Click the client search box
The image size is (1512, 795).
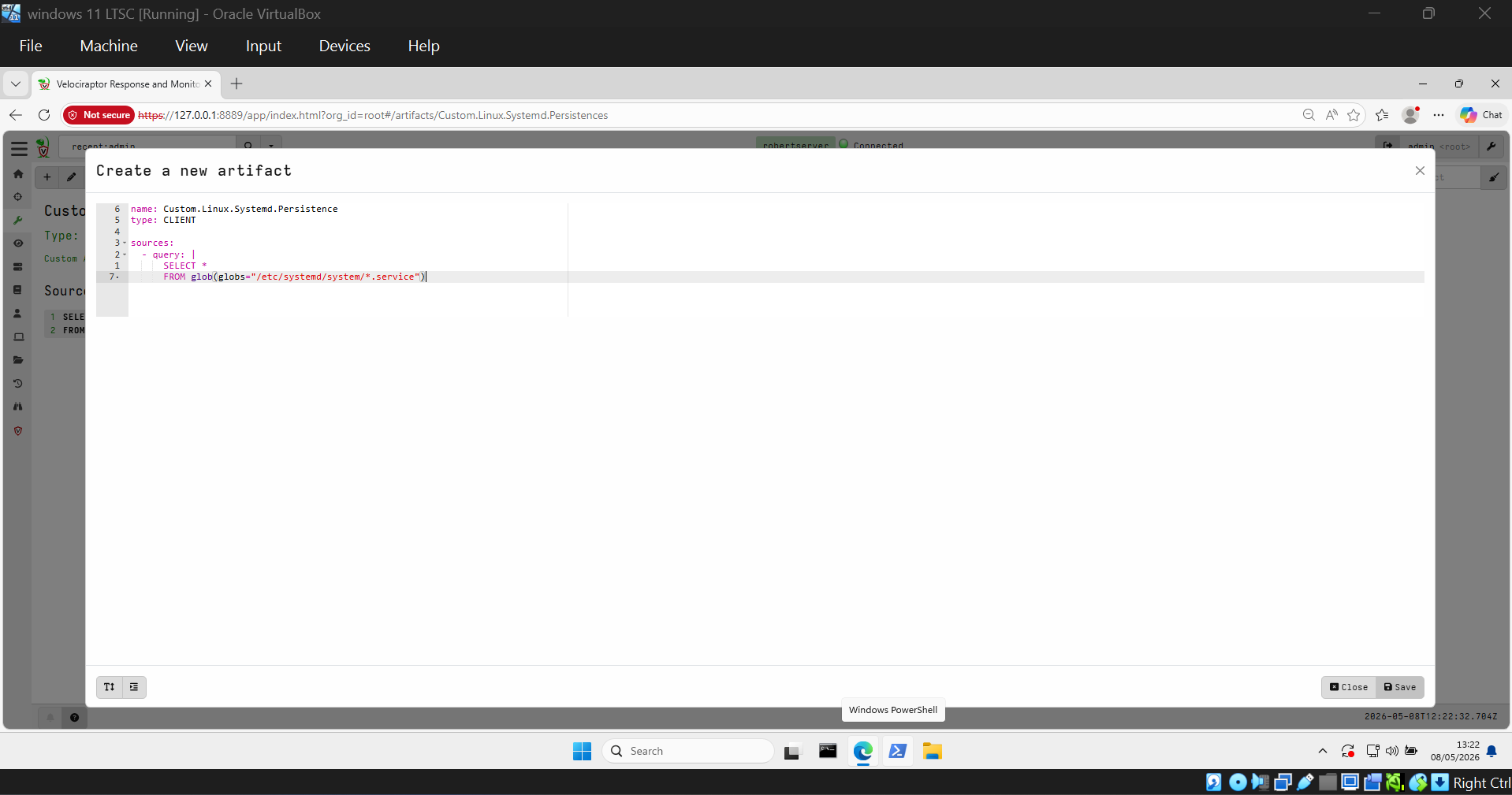tap(147, 146)
